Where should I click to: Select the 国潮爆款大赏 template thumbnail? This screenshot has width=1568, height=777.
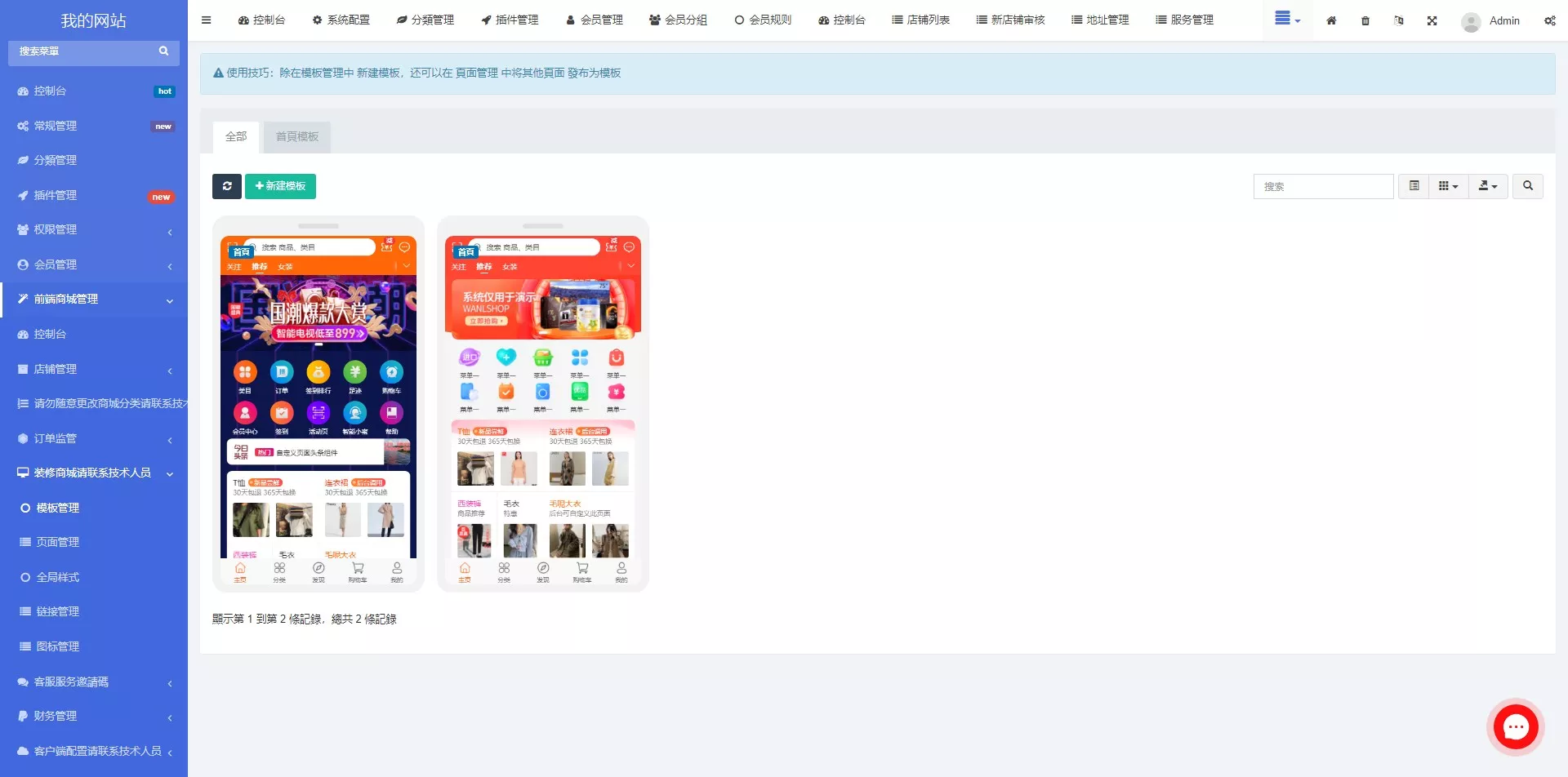[x=318, y=404]
